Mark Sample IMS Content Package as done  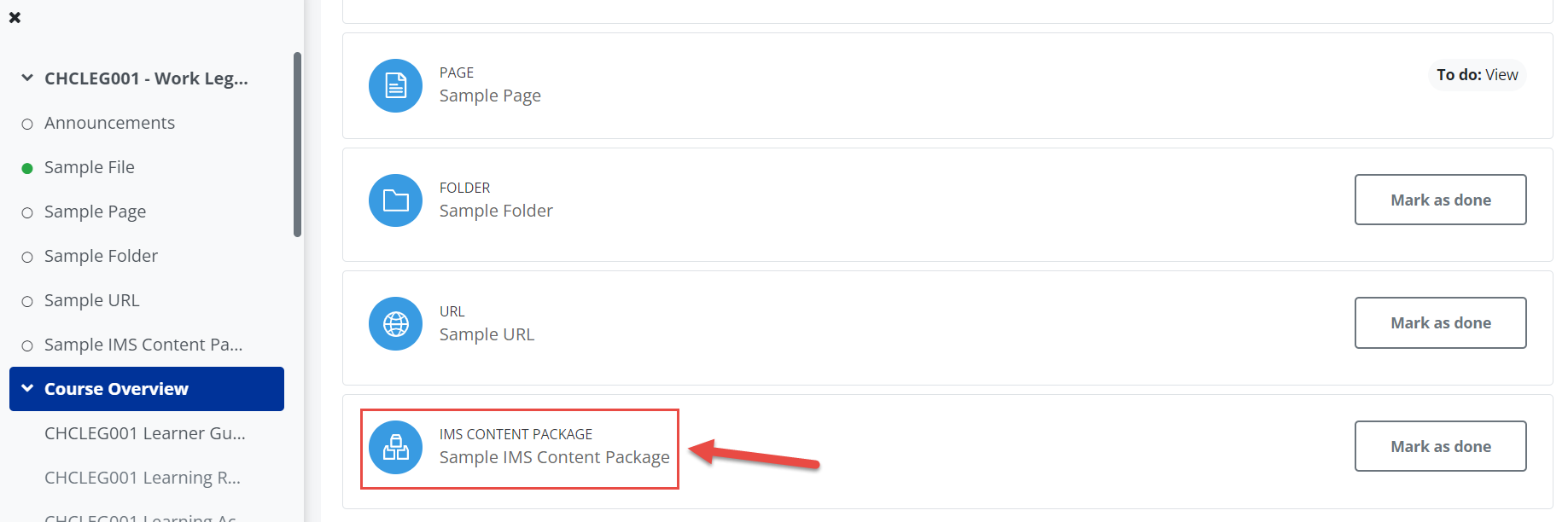1440,446
